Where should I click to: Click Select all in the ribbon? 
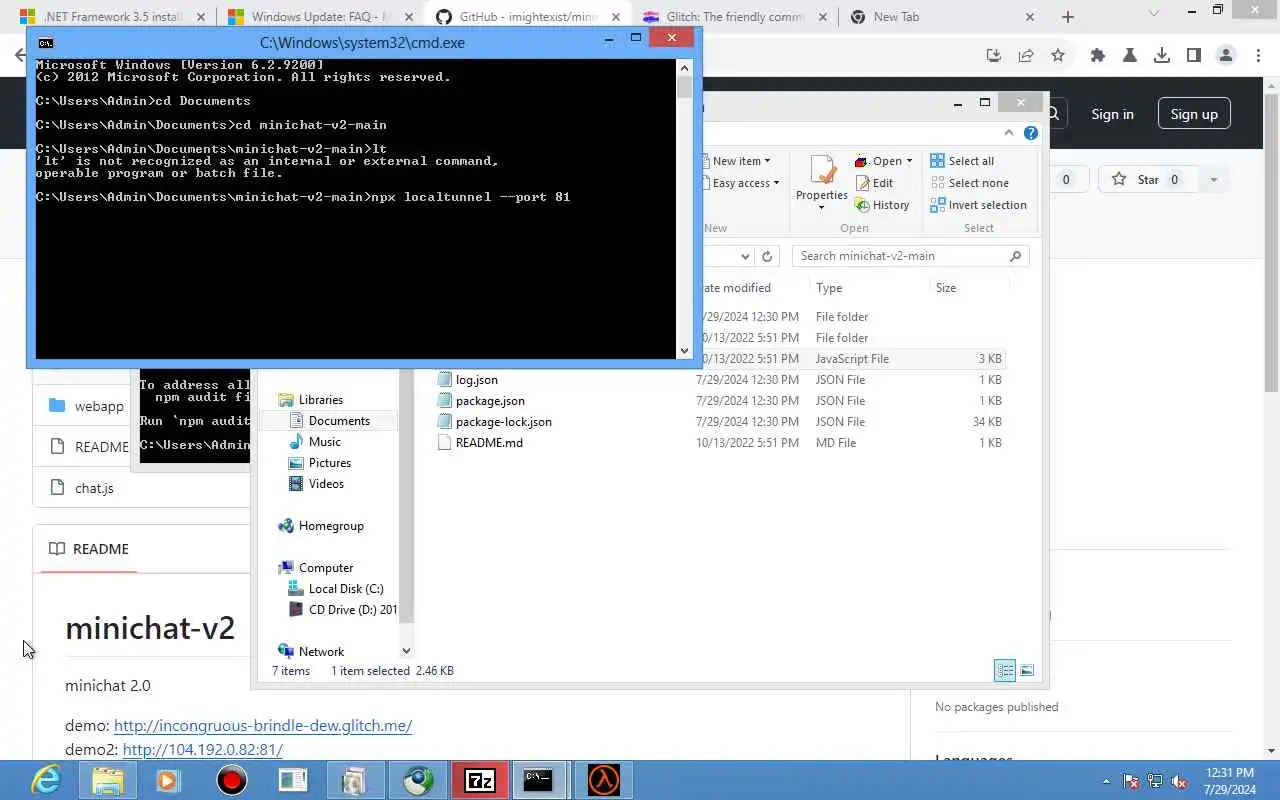pyautogui.click(x=962, y=161)
